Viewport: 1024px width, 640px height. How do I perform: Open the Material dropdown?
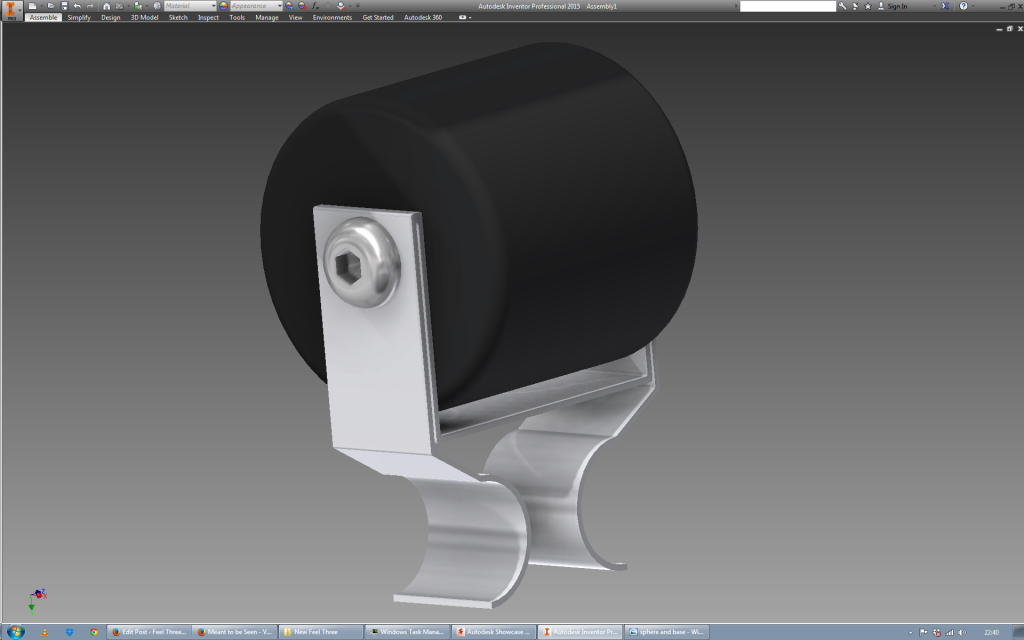[x=190, y=6]
